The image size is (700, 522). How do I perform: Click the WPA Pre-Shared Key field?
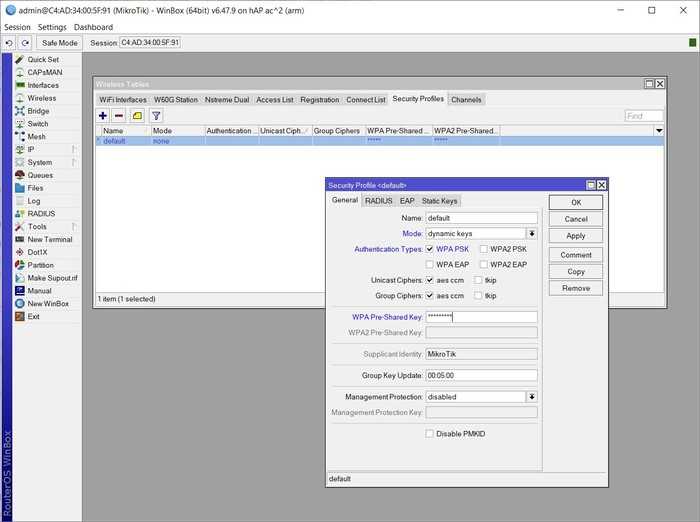481,317
